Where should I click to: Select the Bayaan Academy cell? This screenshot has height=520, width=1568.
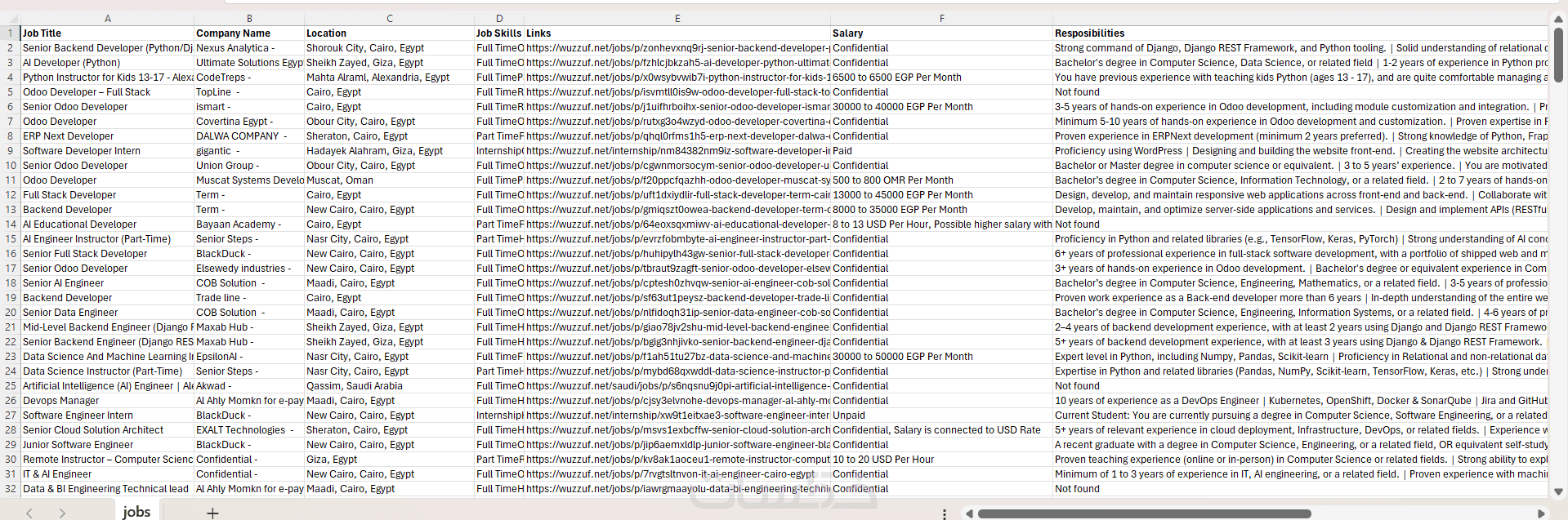click(249, 224)
